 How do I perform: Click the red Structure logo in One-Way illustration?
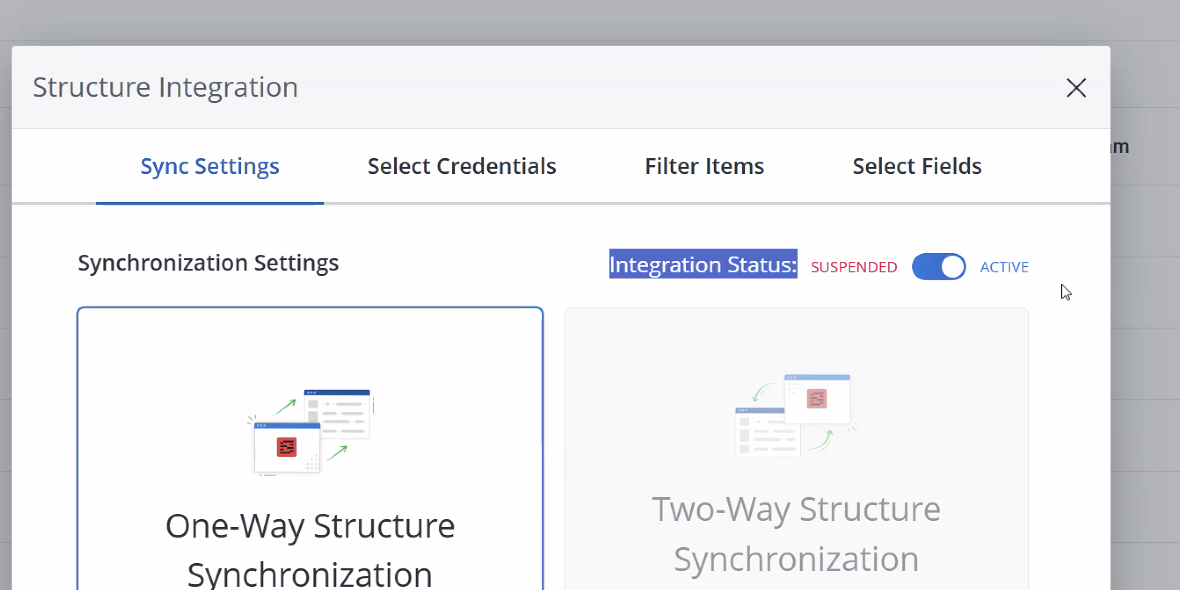(x=287, y=447)
